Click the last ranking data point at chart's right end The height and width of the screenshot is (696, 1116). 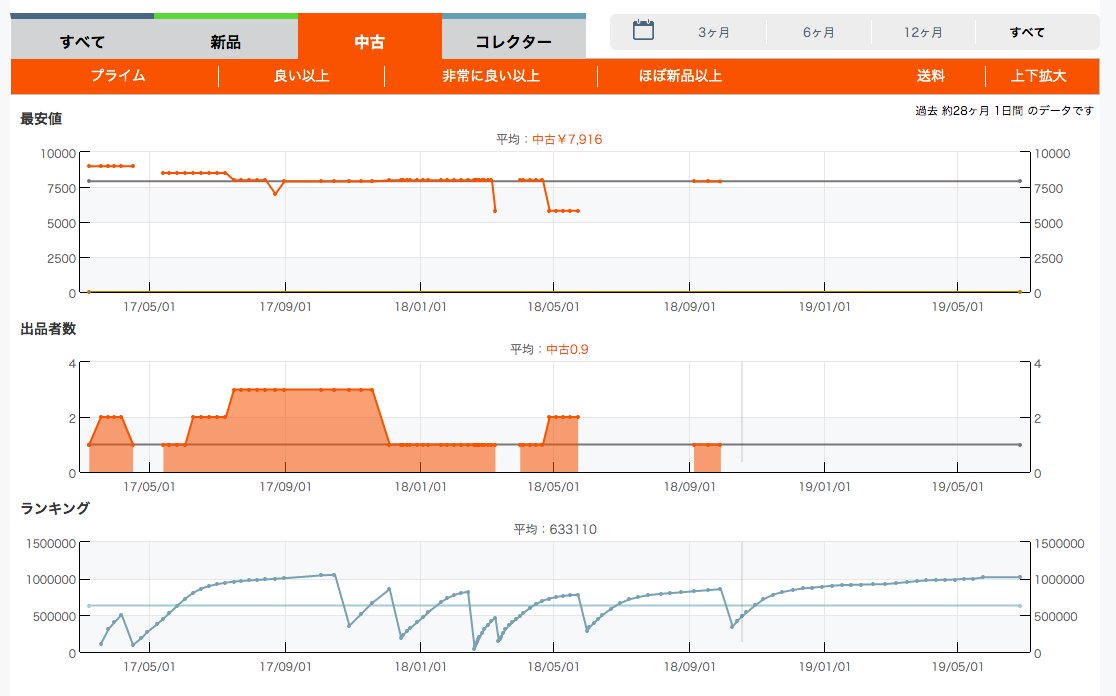(x=1020, y=577)
